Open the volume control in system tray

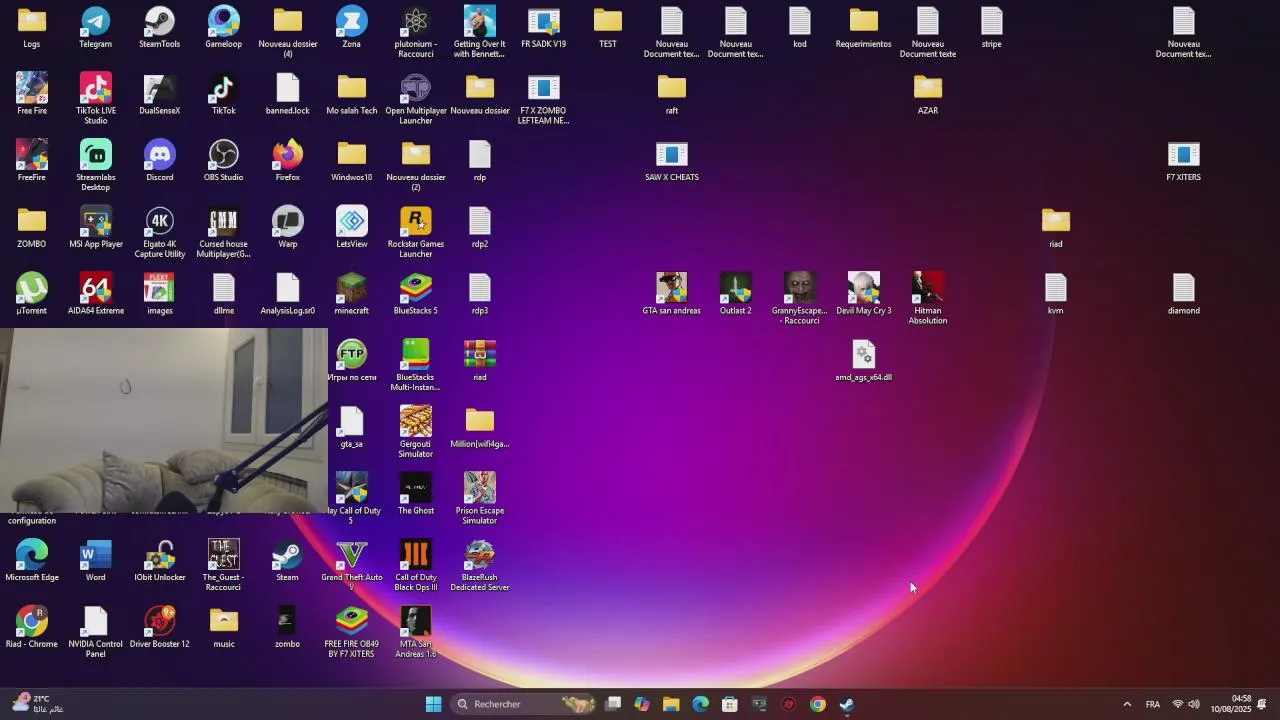(x=1194, y=704)
